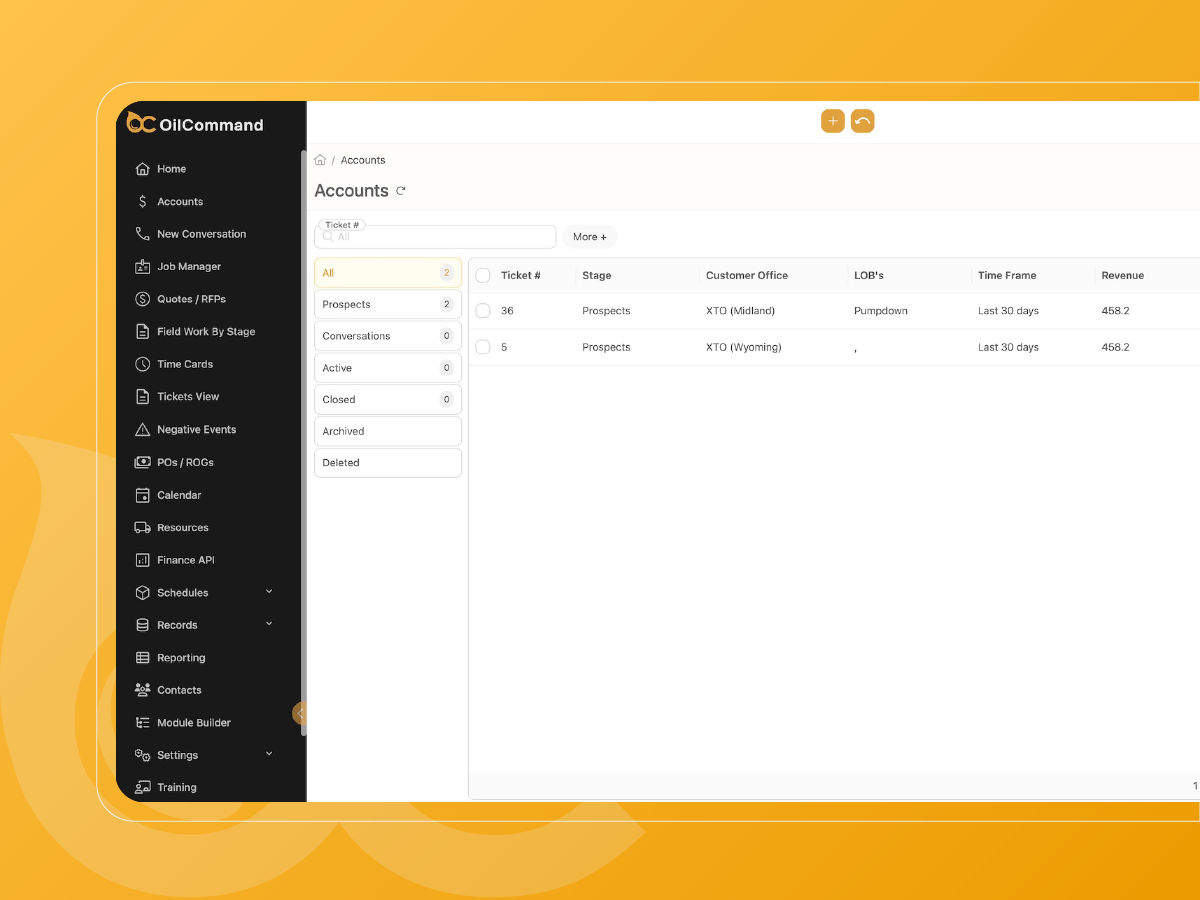The height and width of the screenshot is (900, 1200).
Task: Select the Time Cards icon in the sidebar
Action: (141, 364)
